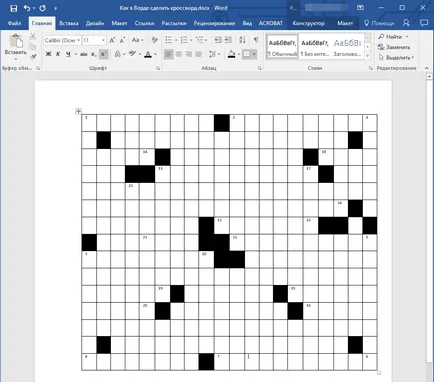Click the Borders grid icon
The width and height of the screenshot is (434, 382).
[x=246, y=54]
